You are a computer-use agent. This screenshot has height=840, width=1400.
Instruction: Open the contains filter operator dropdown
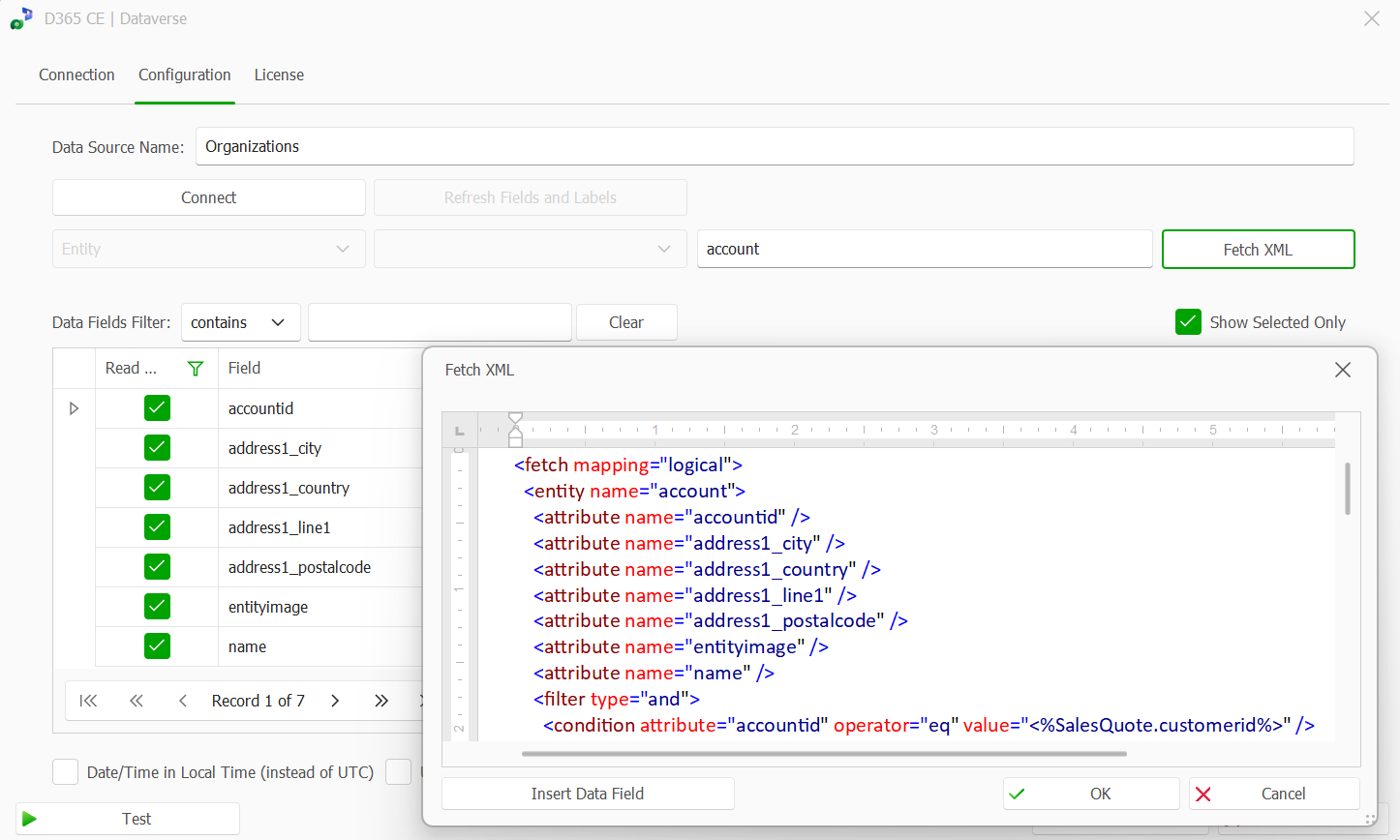[x=241, y=322]
